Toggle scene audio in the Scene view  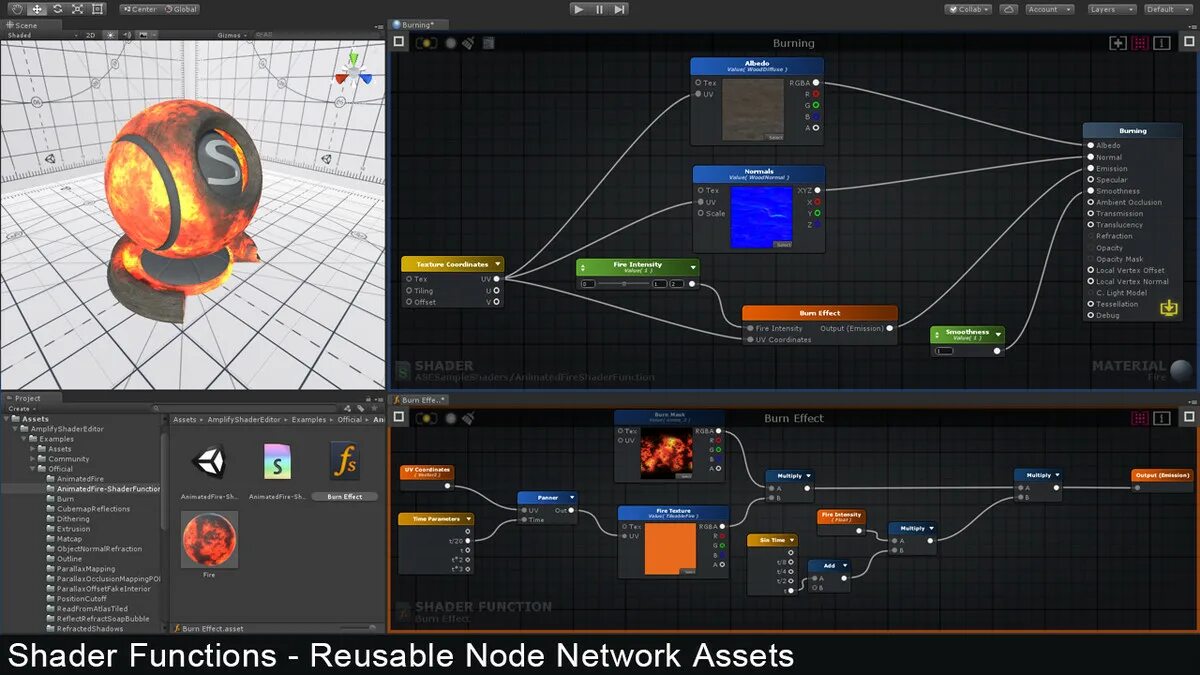[128, 33]
